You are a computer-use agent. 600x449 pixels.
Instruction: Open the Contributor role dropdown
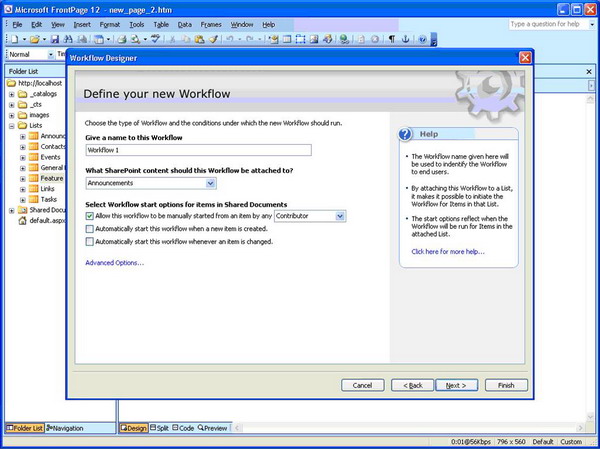pos(340,216)
